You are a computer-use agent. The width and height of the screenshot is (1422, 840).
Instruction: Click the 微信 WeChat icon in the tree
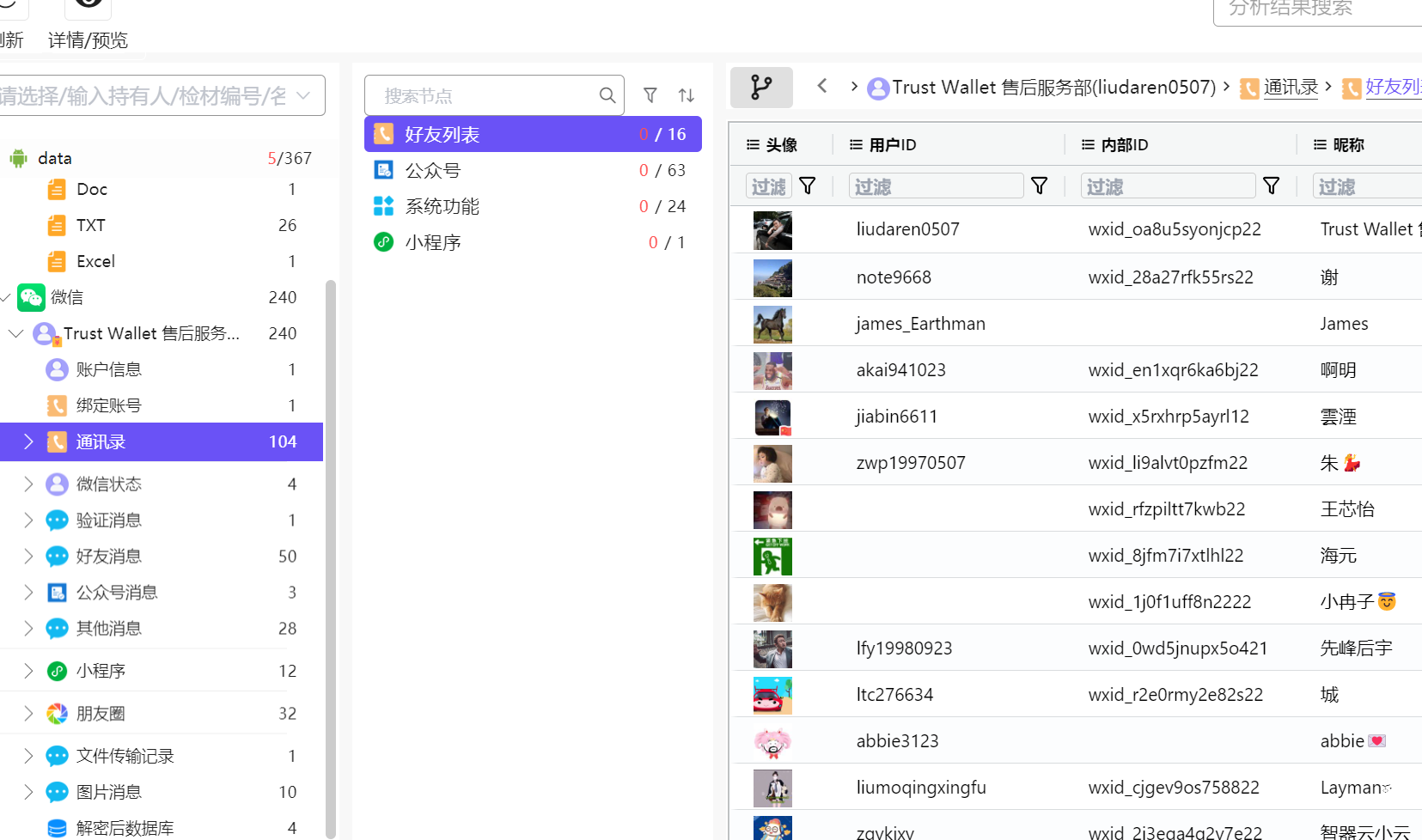click(31, 297)
